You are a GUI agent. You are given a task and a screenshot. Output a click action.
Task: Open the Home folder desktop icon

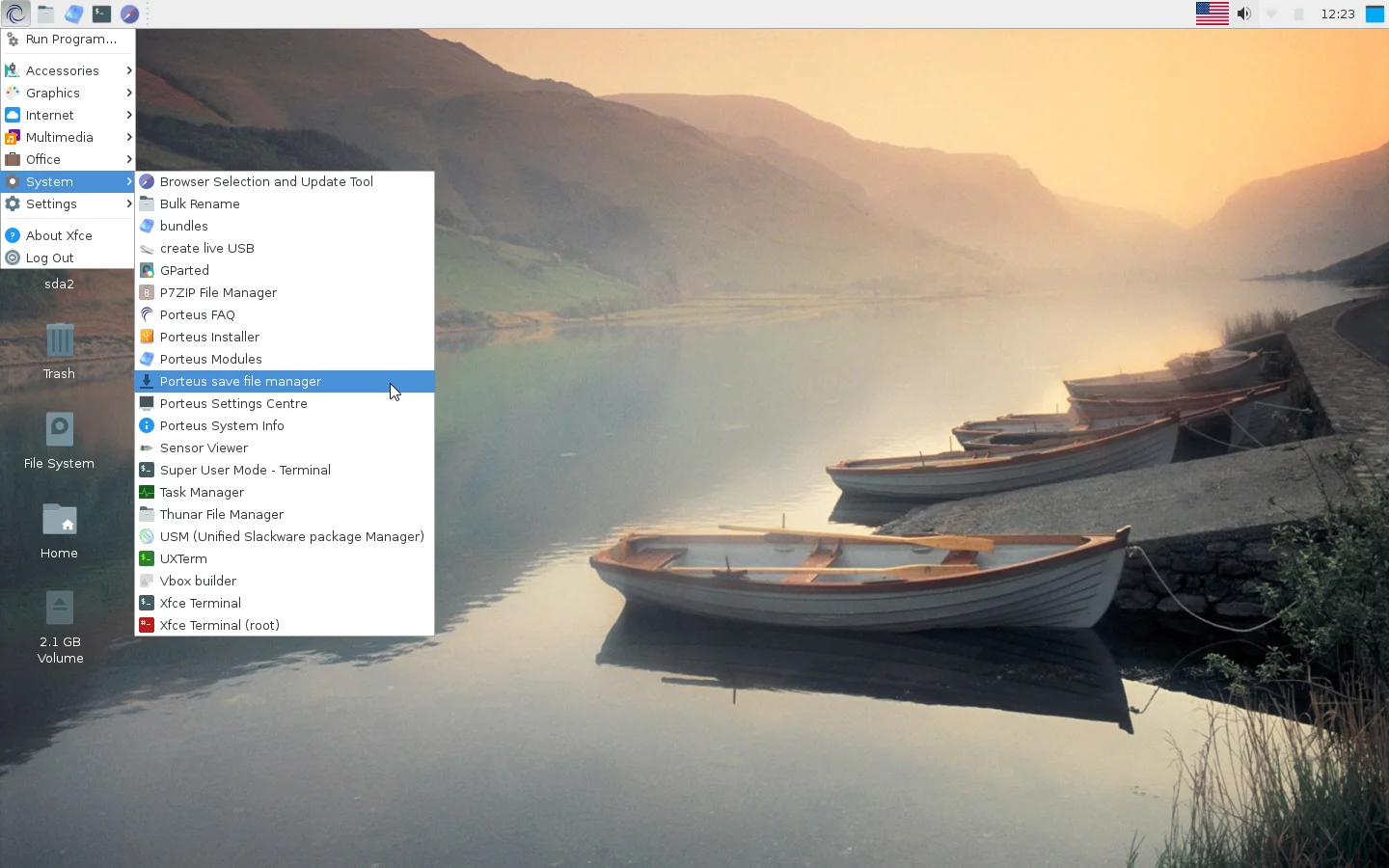click(59, 528)
